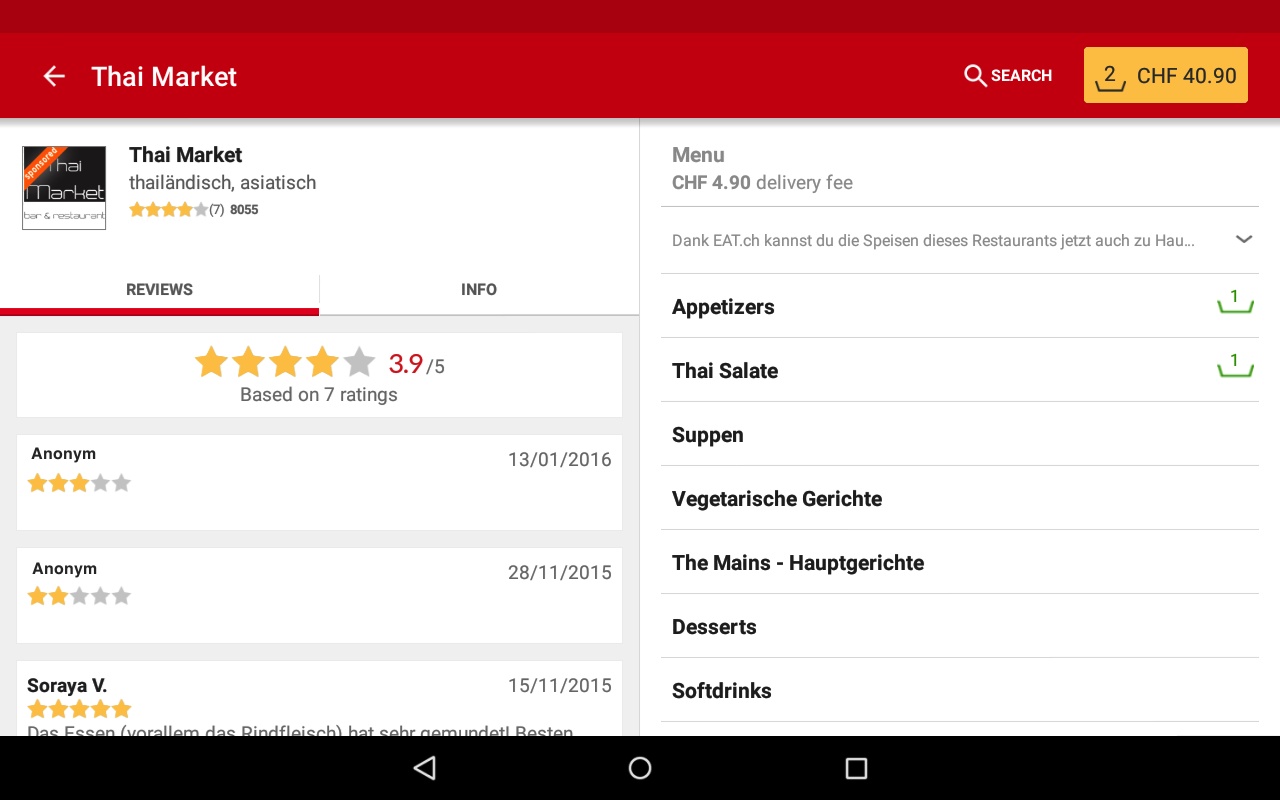Switch to the Info tab

coord(479,289)
